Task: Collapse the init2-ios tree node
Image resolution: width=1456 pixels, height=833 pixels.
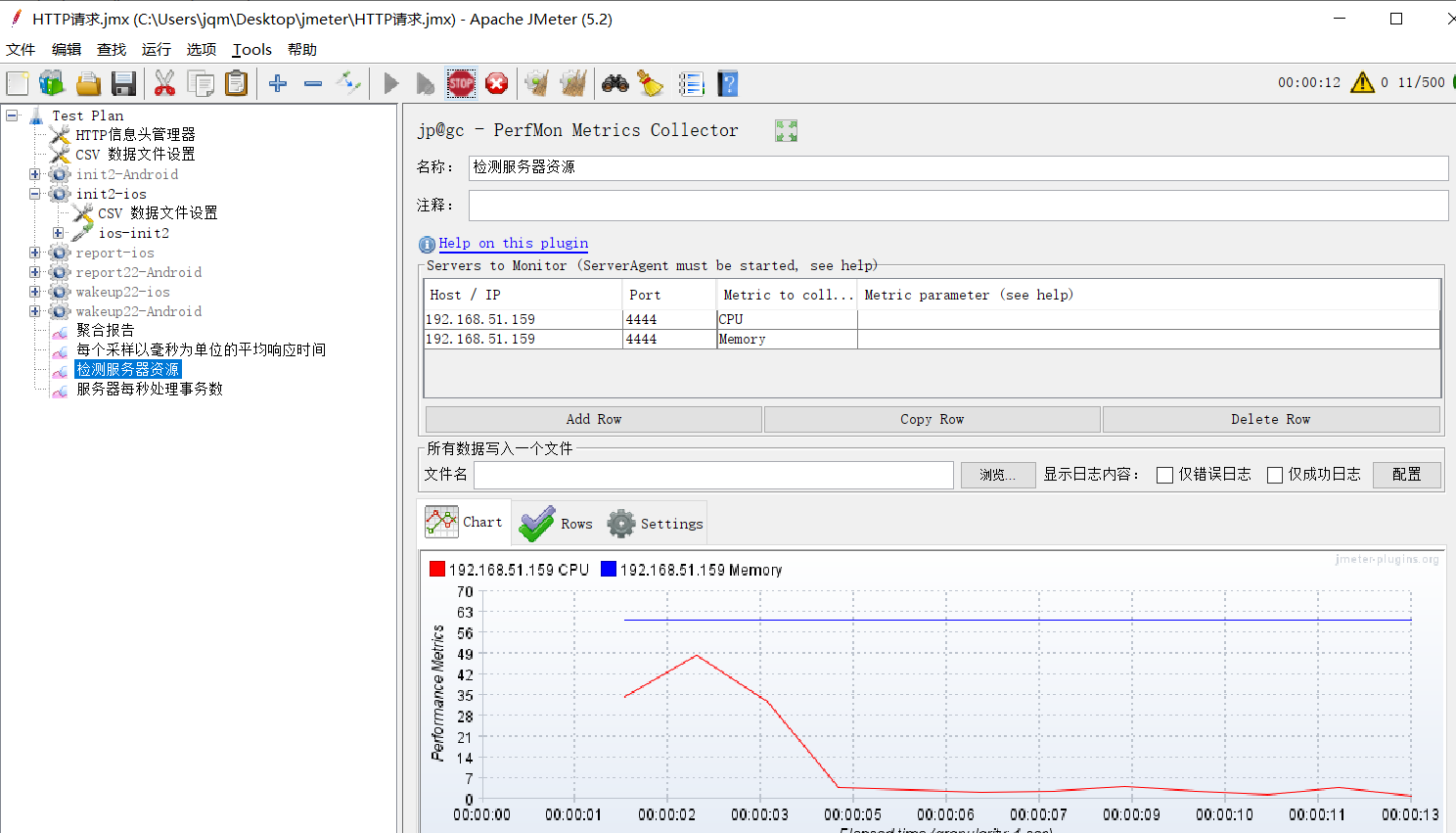Action: coord(34,193)
